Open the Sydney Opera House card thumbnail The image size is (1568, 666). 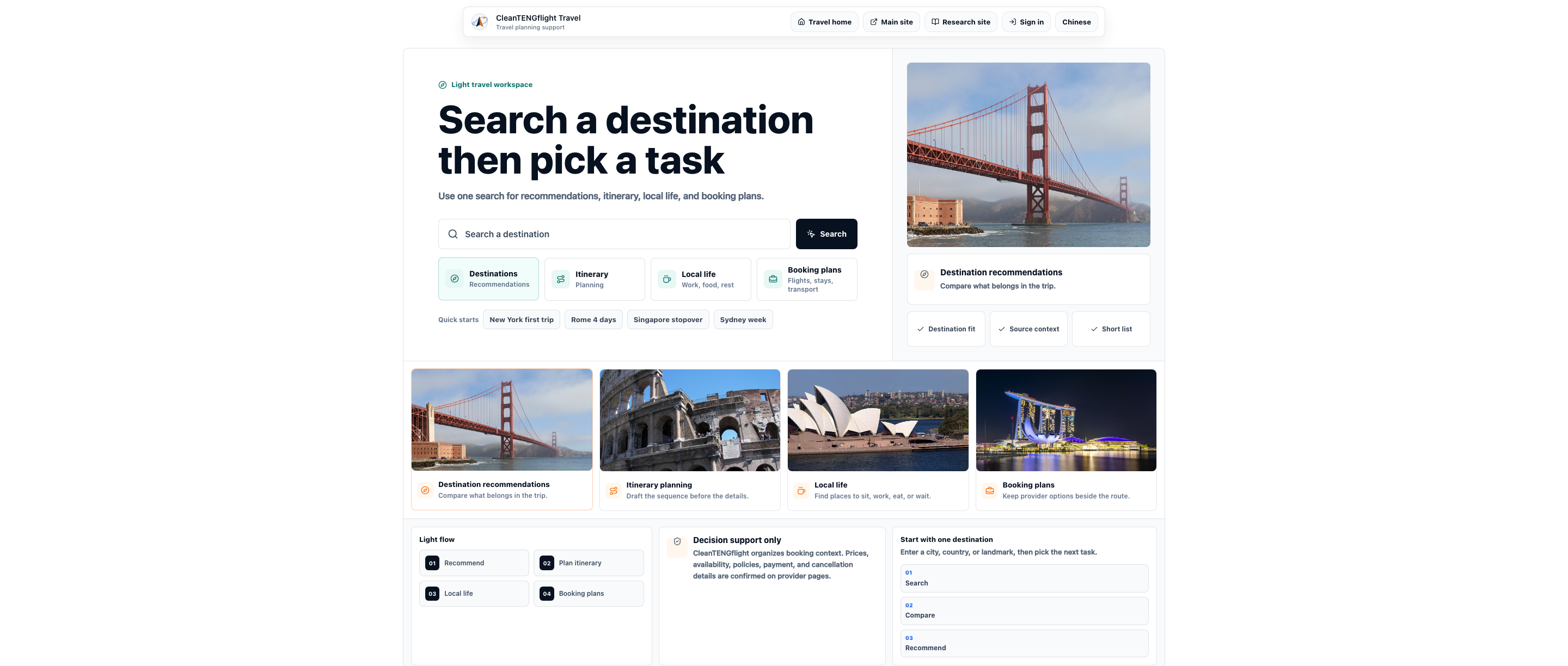click(x=878, y=420)
